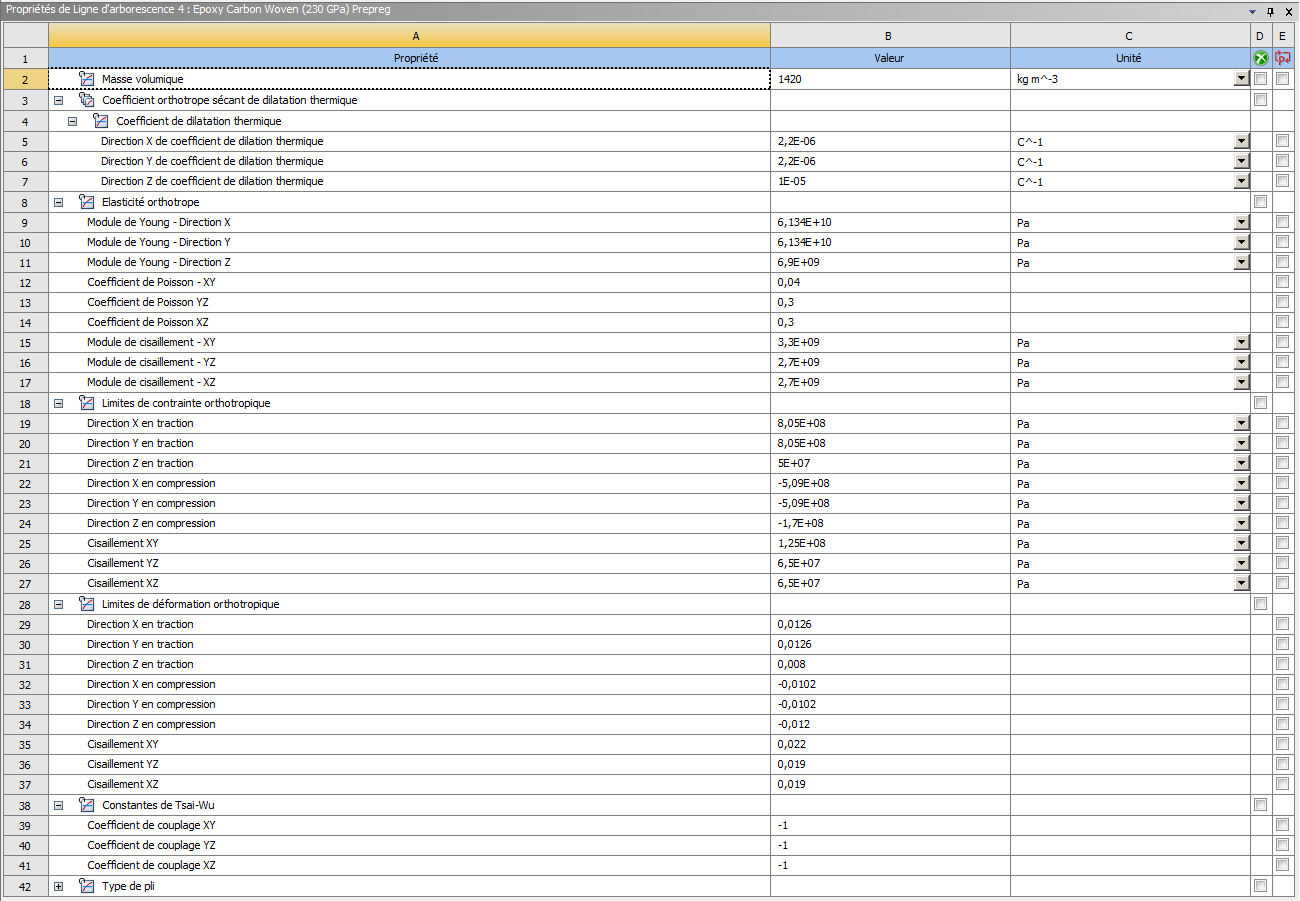The image size is (1300, 901).
Task: Click the Constantes de Tsai-Wu property icon
Action: pos(87,805)
